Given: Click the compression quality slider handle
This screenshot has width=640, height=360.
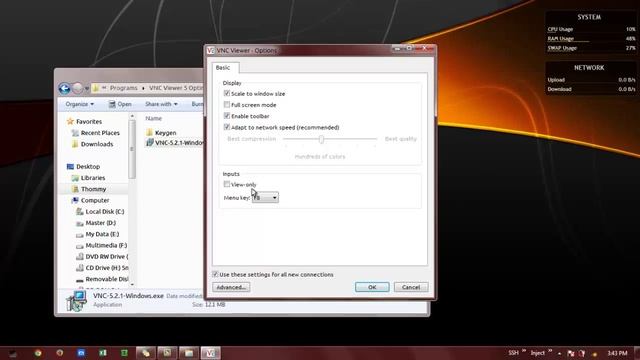Looking at the screenshot, I should [x=322, y=139].
